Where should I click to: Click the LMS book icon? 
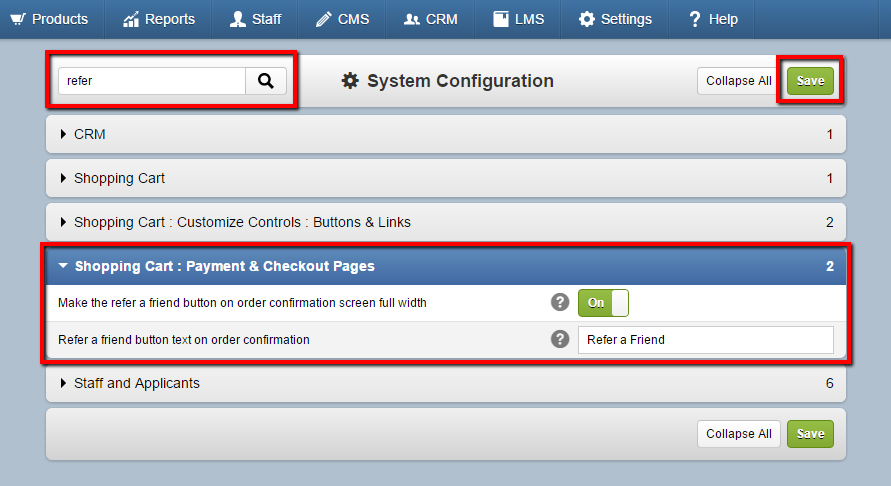coord(501,19)
